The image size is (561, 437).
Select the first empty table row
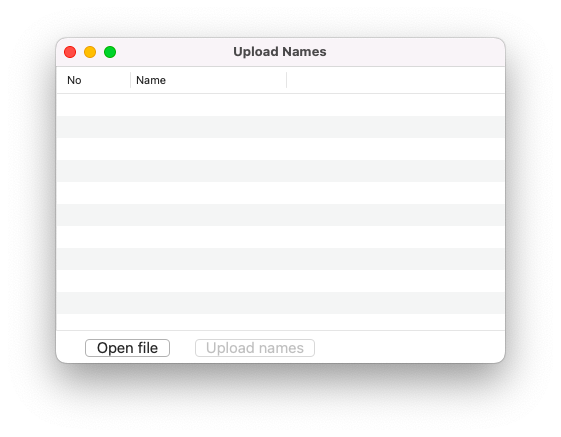[x=280, y=105]
